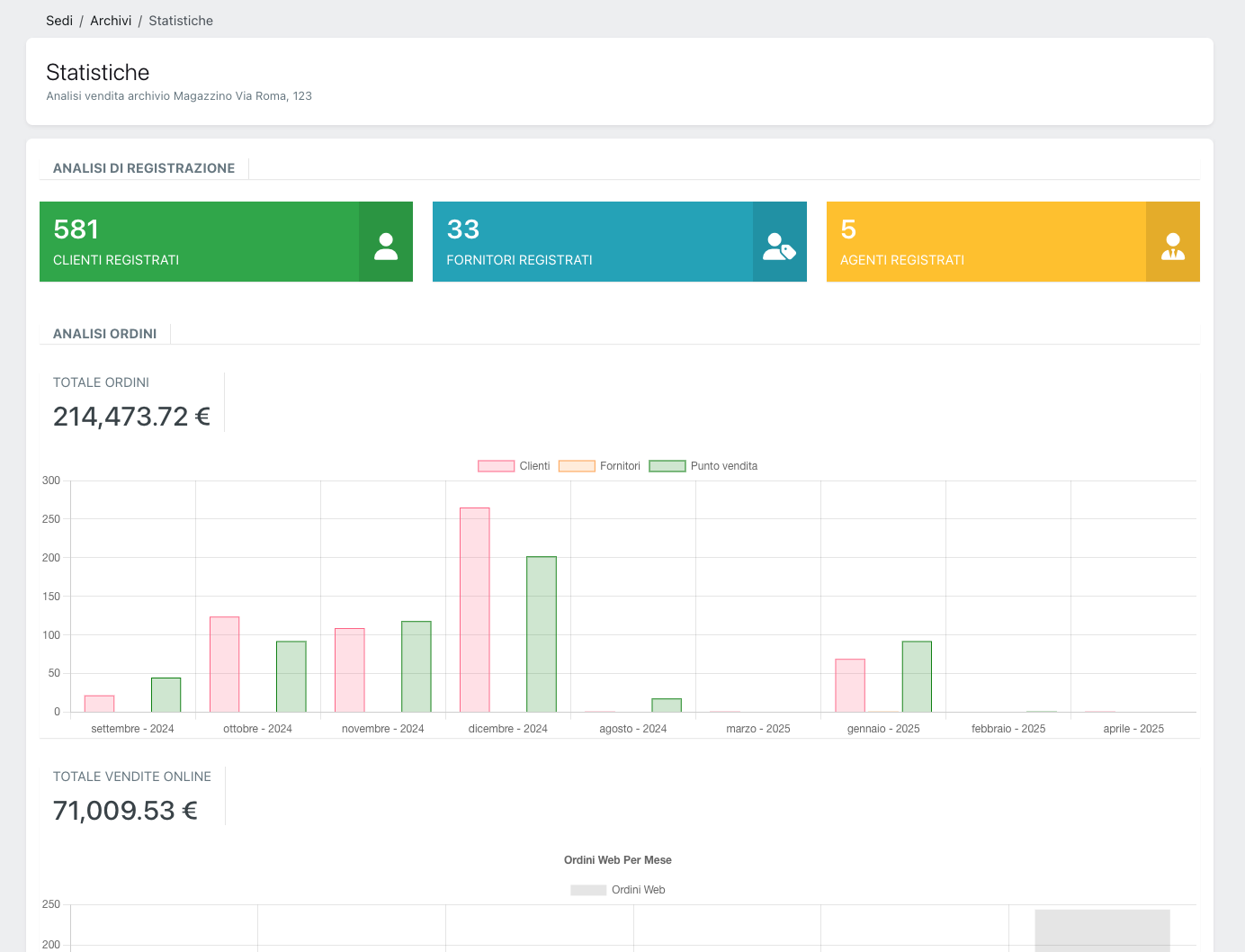Click the settembre - 2024 axis label
This screenshot has width=1245, height=952.
tap(132, 729)
